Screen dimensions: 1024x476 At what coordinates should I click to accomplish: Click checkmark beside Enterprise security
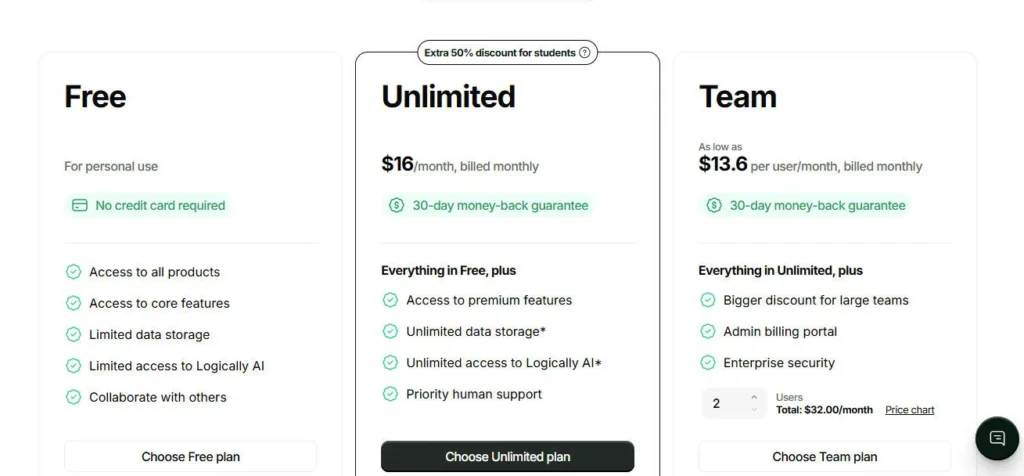(x=708, y=363)
